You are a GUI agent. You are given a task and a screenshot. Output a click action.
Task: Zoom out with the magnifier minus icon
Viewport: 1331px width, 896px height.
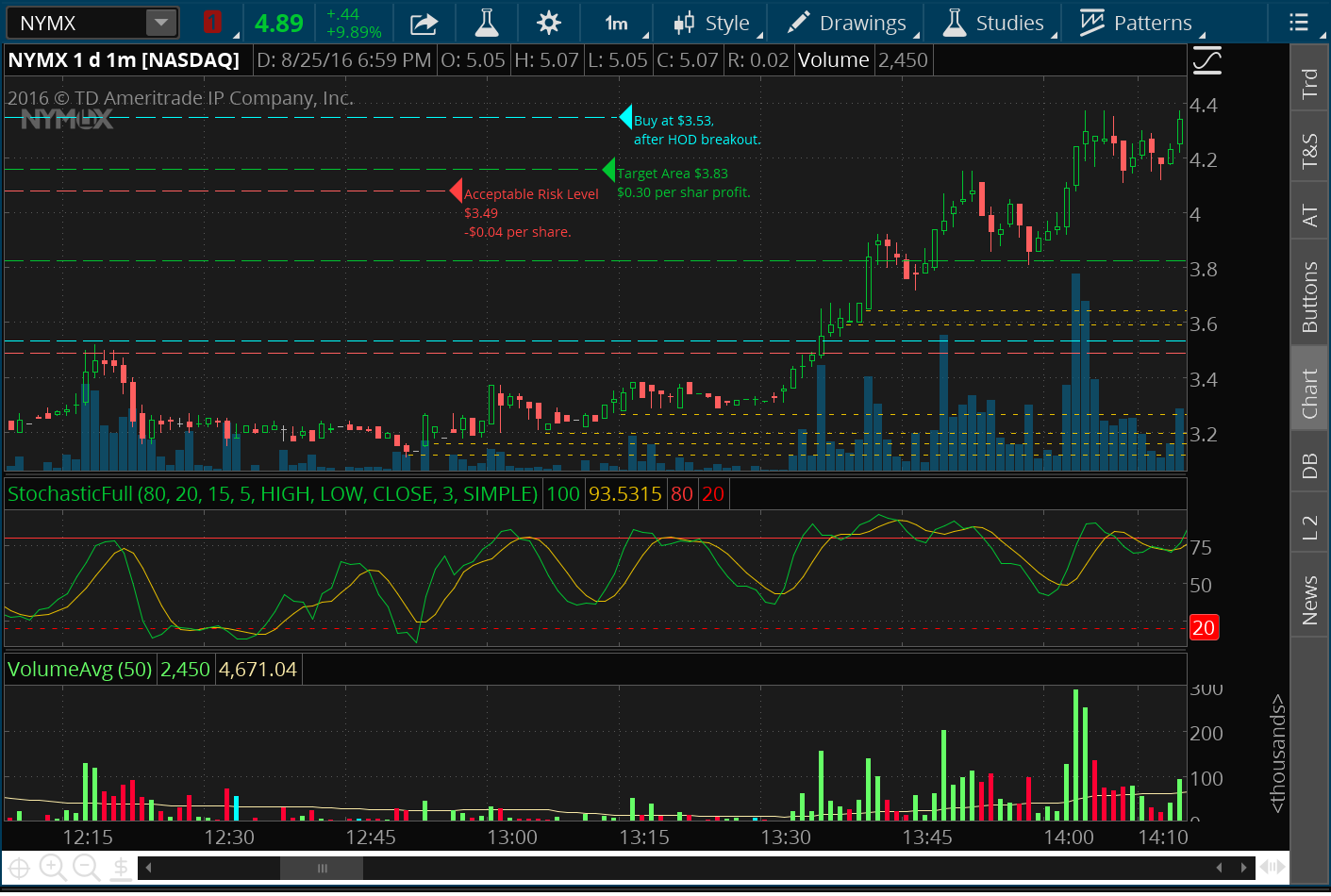tap(87, 868)
